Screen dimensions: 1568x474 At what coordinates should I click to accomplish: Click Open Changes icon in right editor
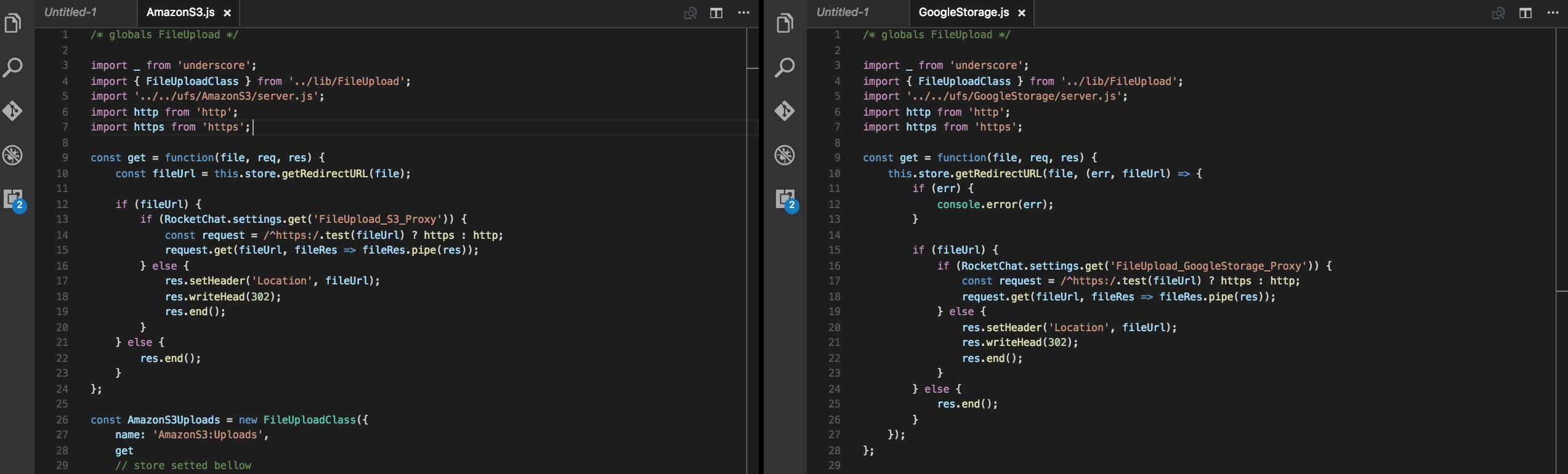click(1498, 13)
